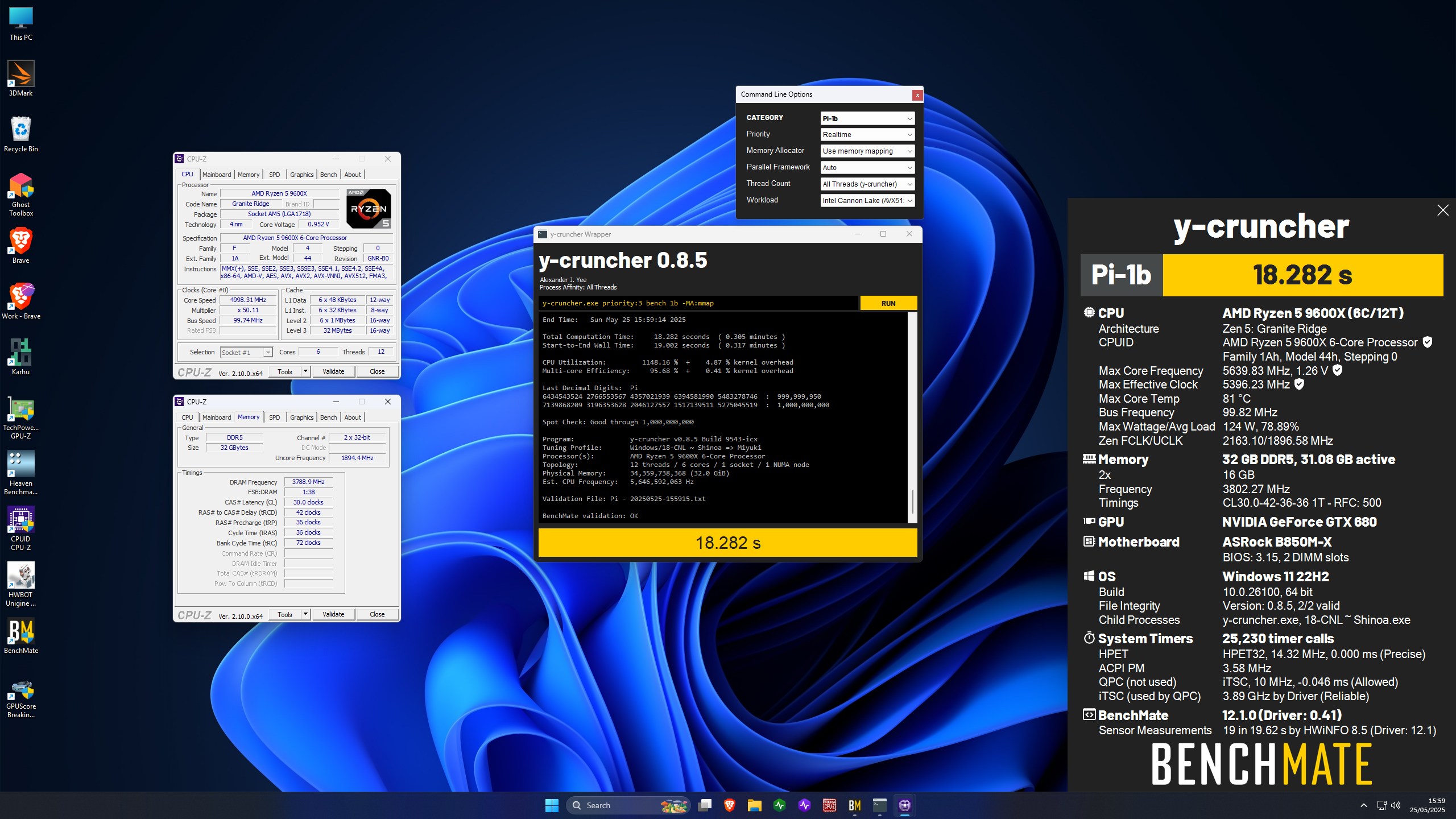Open the HWBOT Unigine desktop shortcut
This screenshot has width=1456, height=819.
tap(21, 584)
